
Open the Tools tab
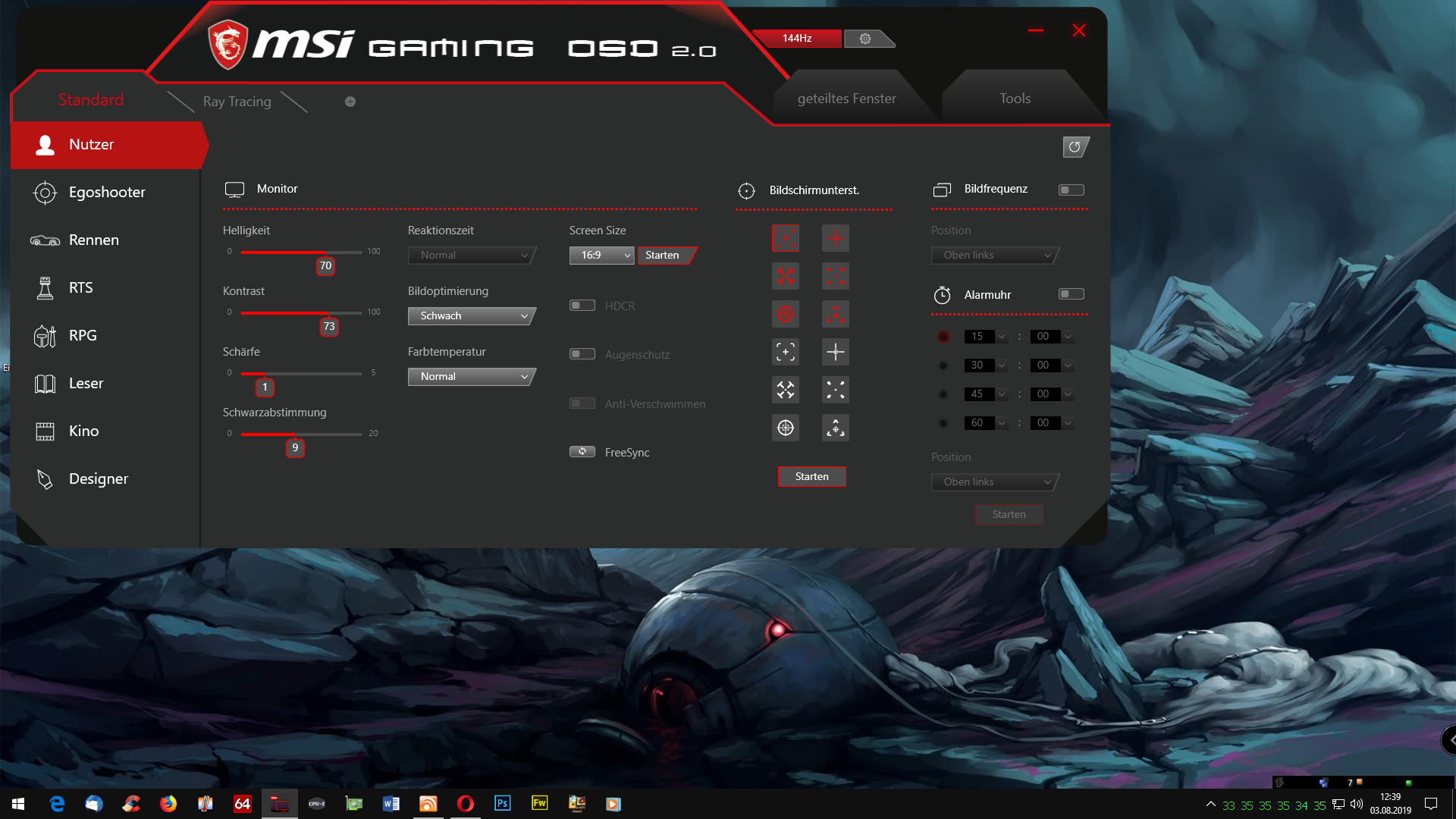(1015, 99)
